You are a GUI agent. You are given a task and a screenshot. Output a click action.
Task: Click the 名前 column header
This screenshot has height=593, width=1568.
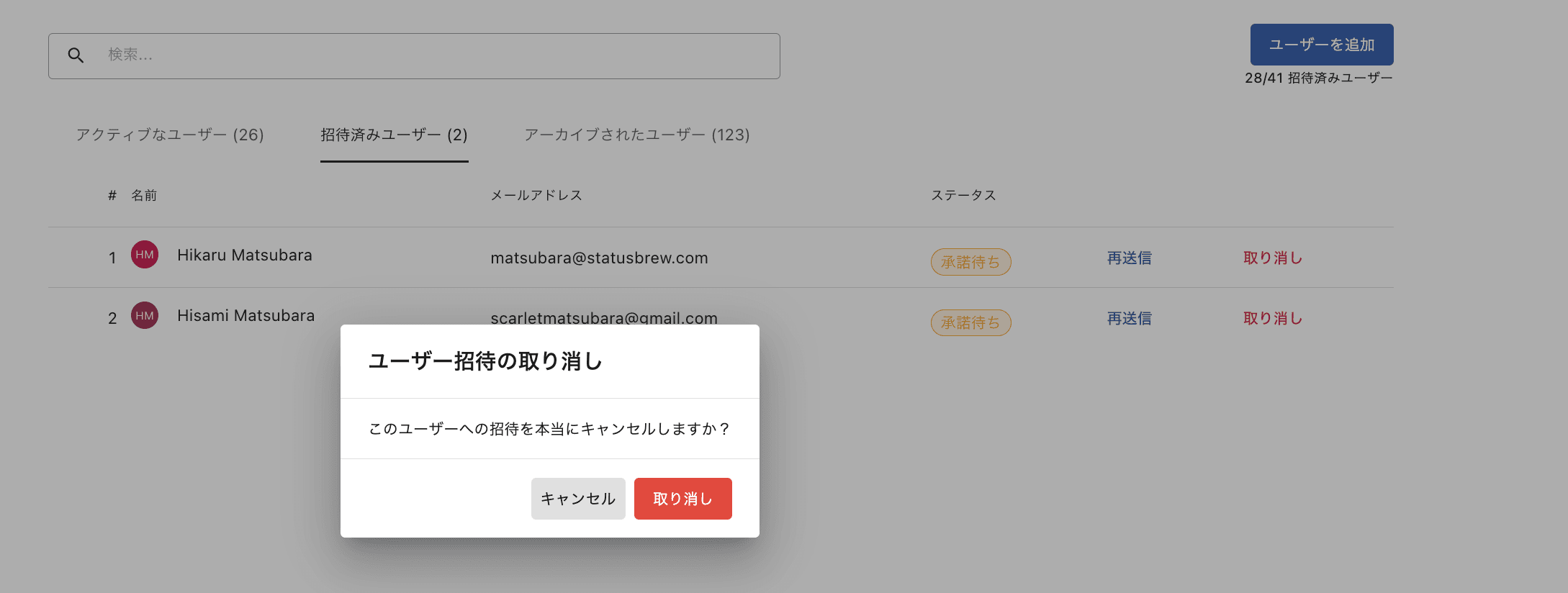pyautogui.click(x=144, y=195)
